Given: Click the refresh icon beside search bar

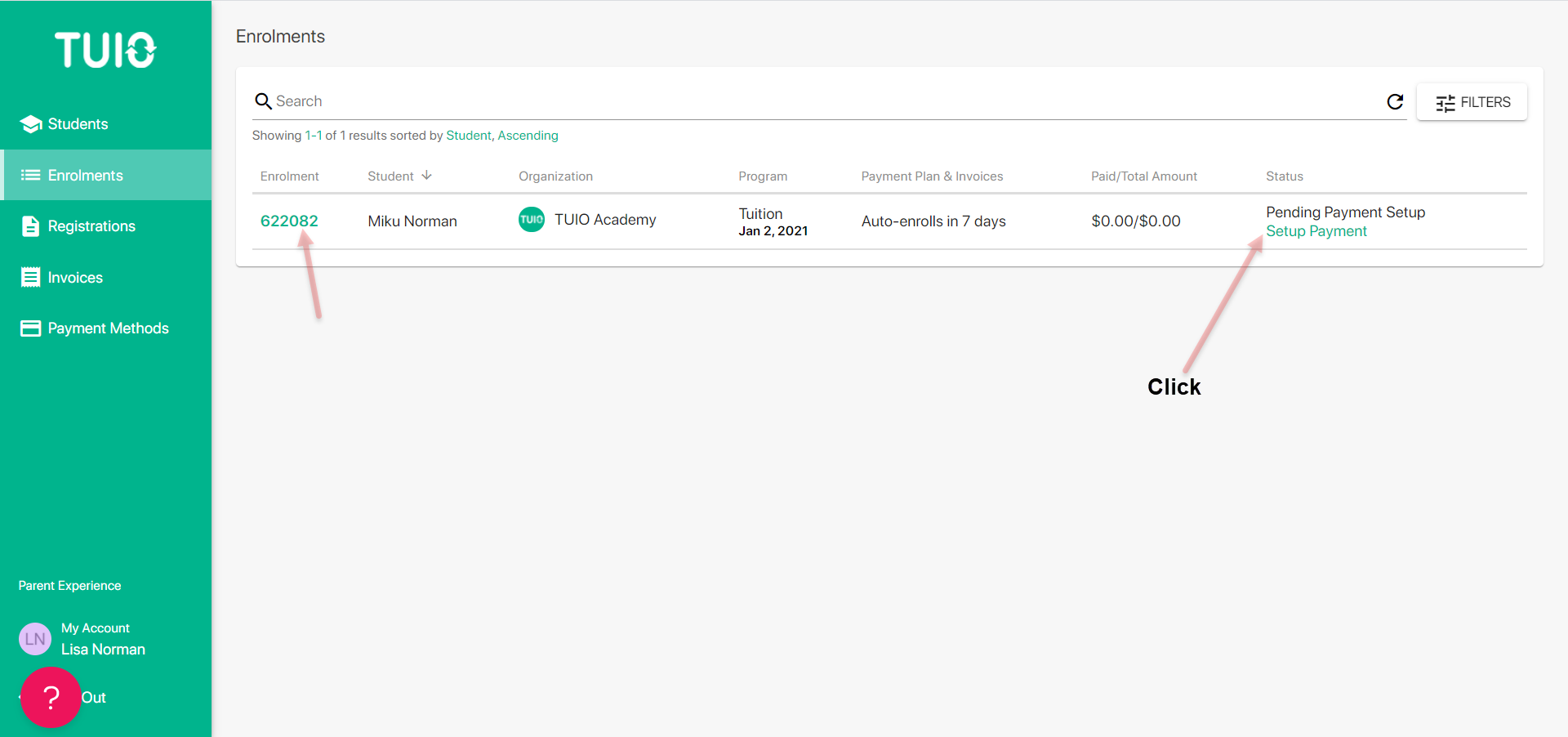Looking at the screenshot, I should [1395, 101].
